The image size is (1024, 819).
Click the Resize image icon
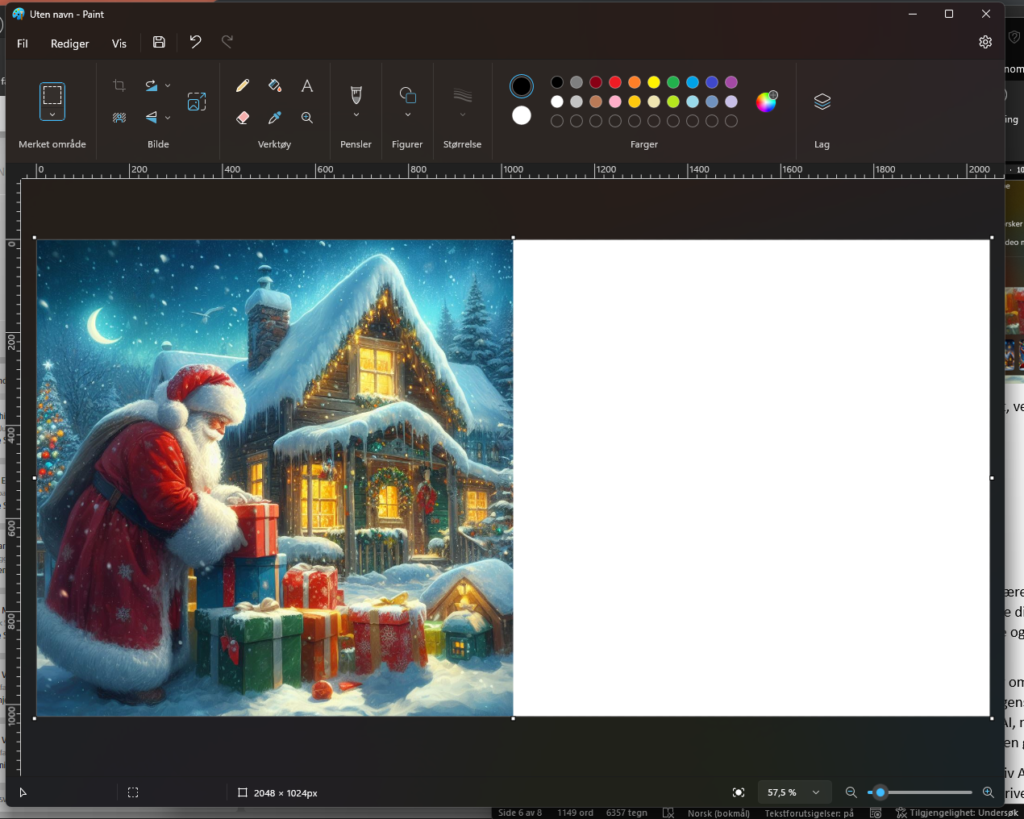pyautogui.click(x=196, y=101)
